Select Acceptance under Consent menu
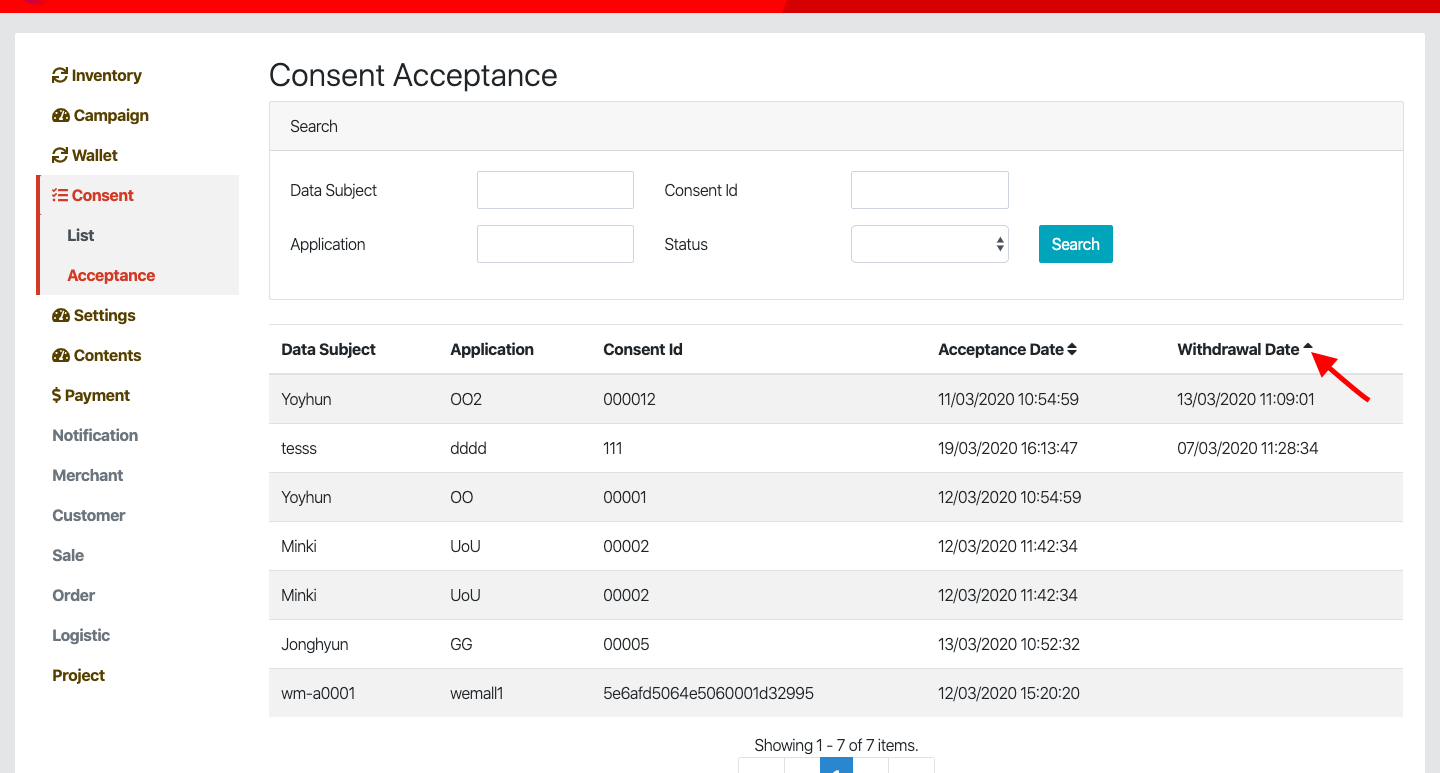Viewport: 1440px width, 773px height. [x=111, y=276]
